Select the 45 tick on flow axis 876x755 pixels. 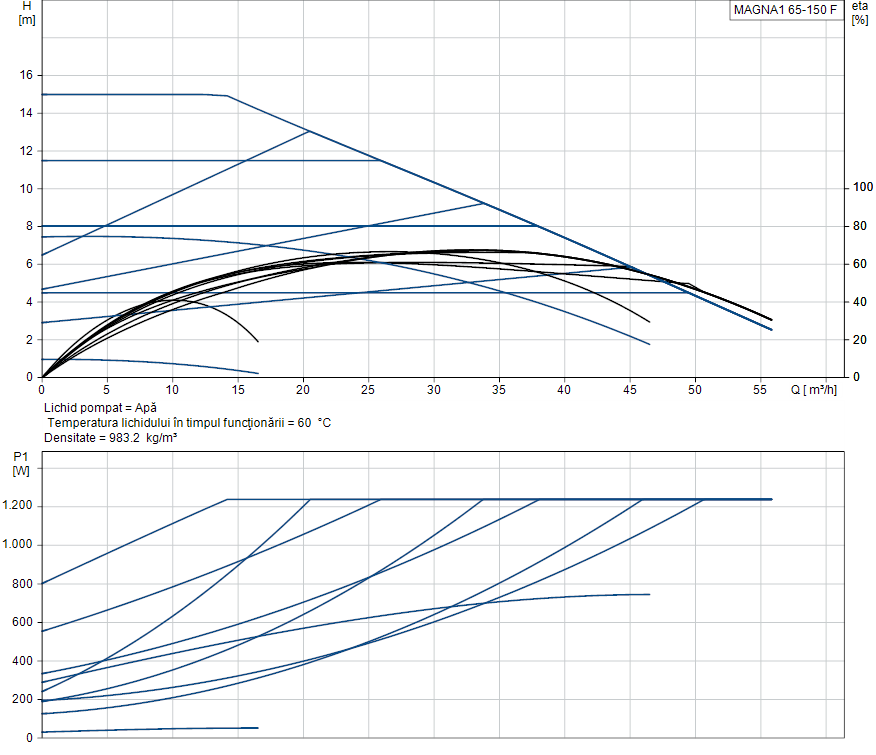629,390
